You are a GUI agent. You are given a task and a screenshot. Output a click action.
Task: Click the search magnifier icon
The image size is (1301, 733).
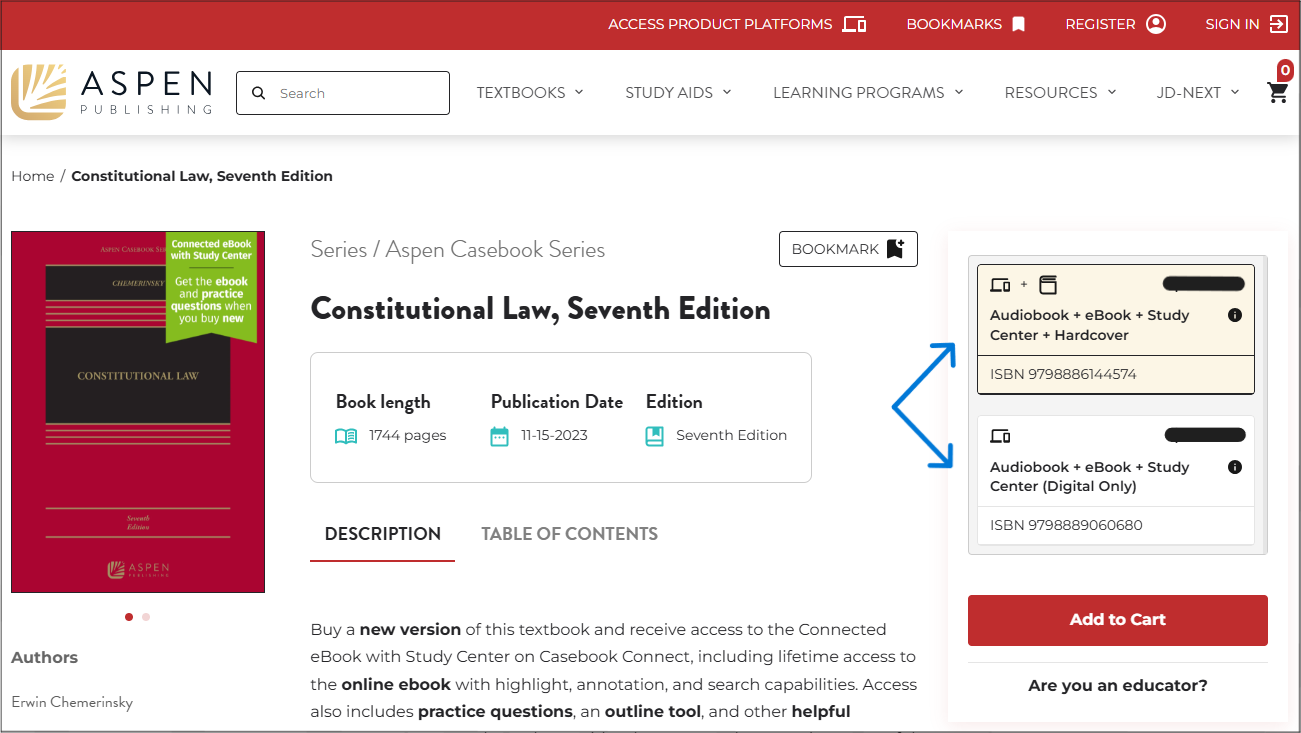tap(259, 93)
